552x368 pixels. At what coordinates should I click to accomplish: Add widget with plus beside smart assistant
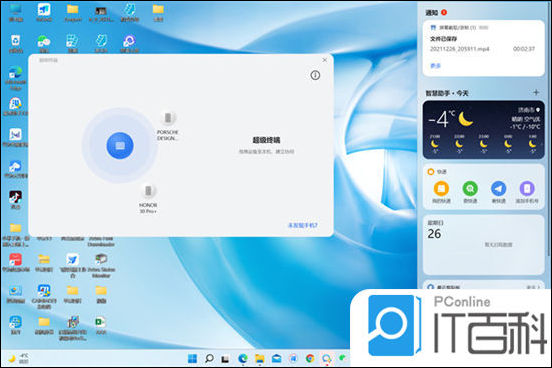pyautogui.click(x=536, y=93)
